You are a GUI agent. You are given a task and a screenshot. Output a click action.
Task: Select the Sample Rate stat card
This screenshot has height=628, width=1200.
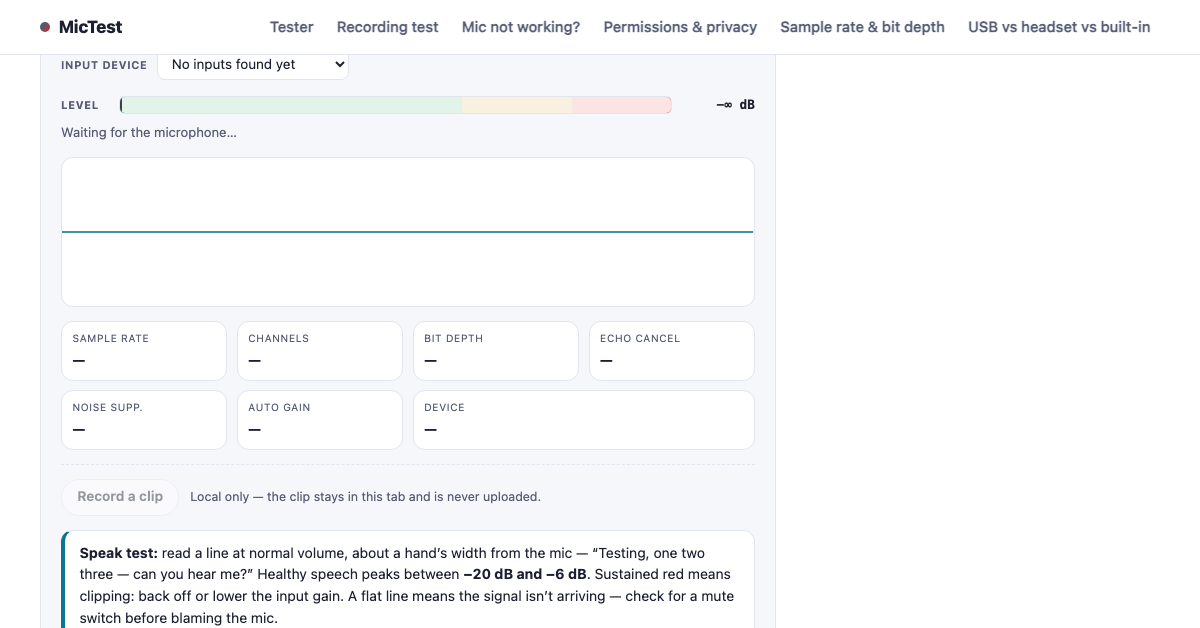click(x=144, y=351)
